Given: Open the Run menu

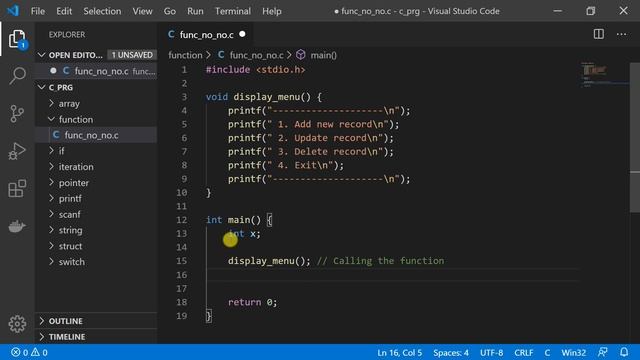Looking at the screenshot, I should tap(195, 11).
